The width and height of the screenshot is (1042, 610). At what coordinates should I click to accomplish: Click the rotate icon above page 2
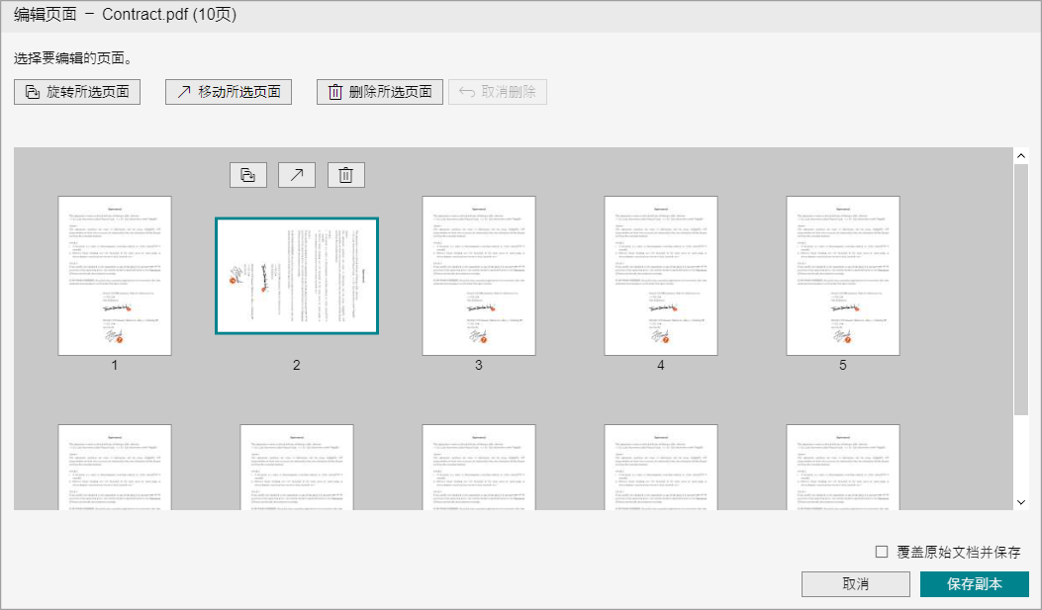[248, 175]
